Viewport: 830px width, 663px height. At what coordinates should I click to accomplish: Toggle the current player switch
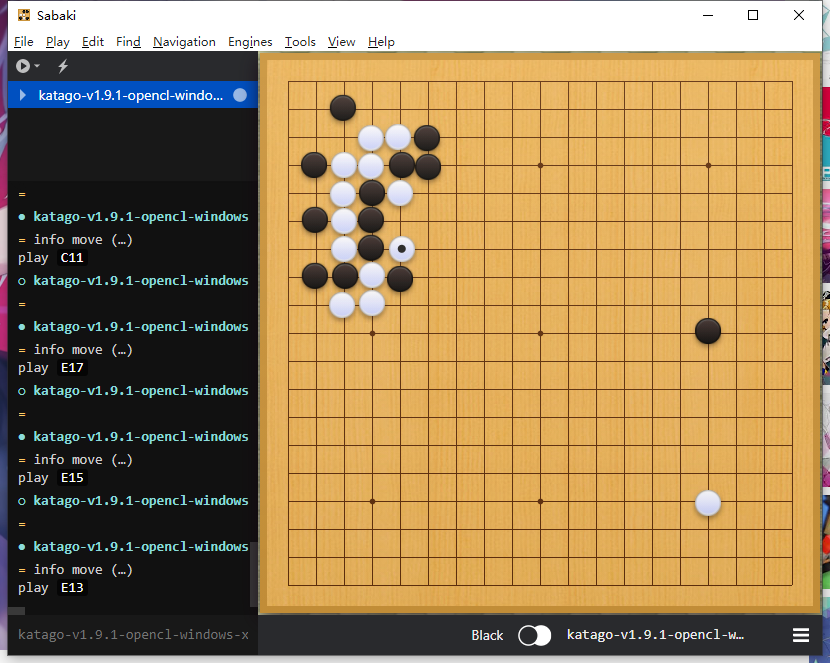coord(535,635)
